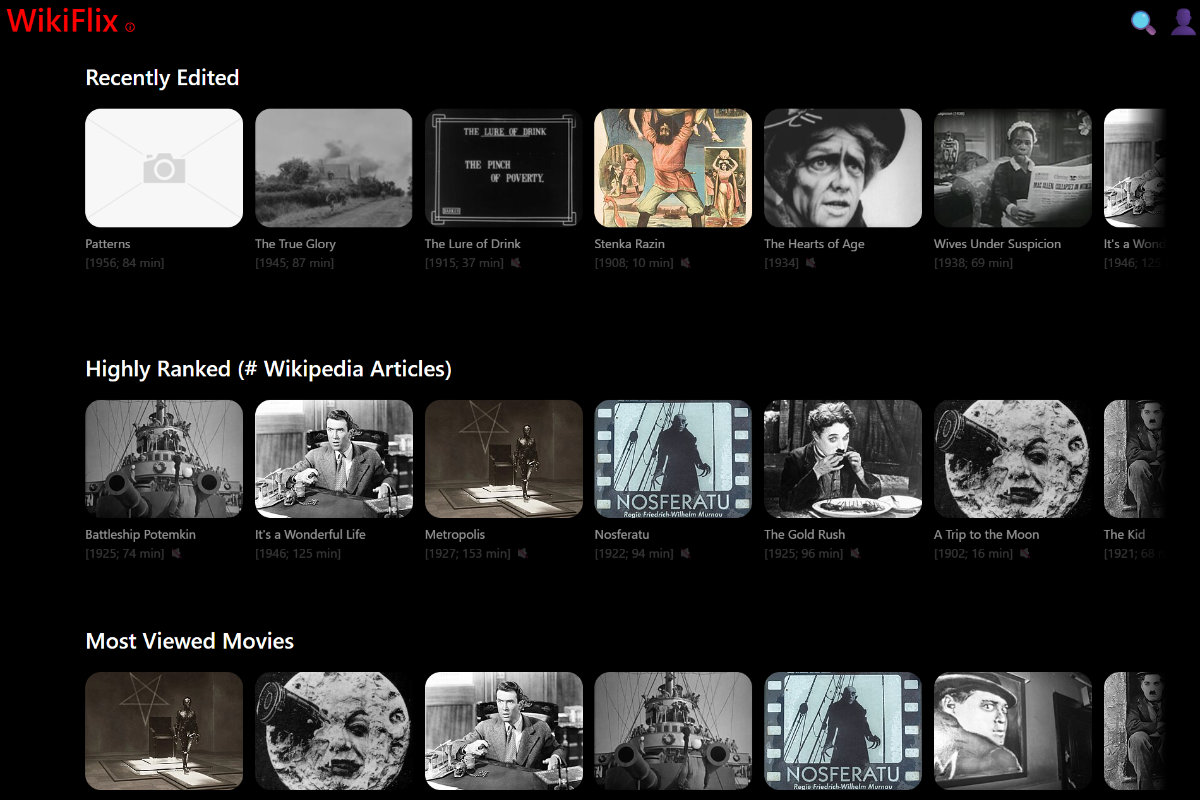The width and height of the screenshot is (1200, 800).
Task: Open It's a Wonderful Life in Highly Ranked
Action: 333,459
